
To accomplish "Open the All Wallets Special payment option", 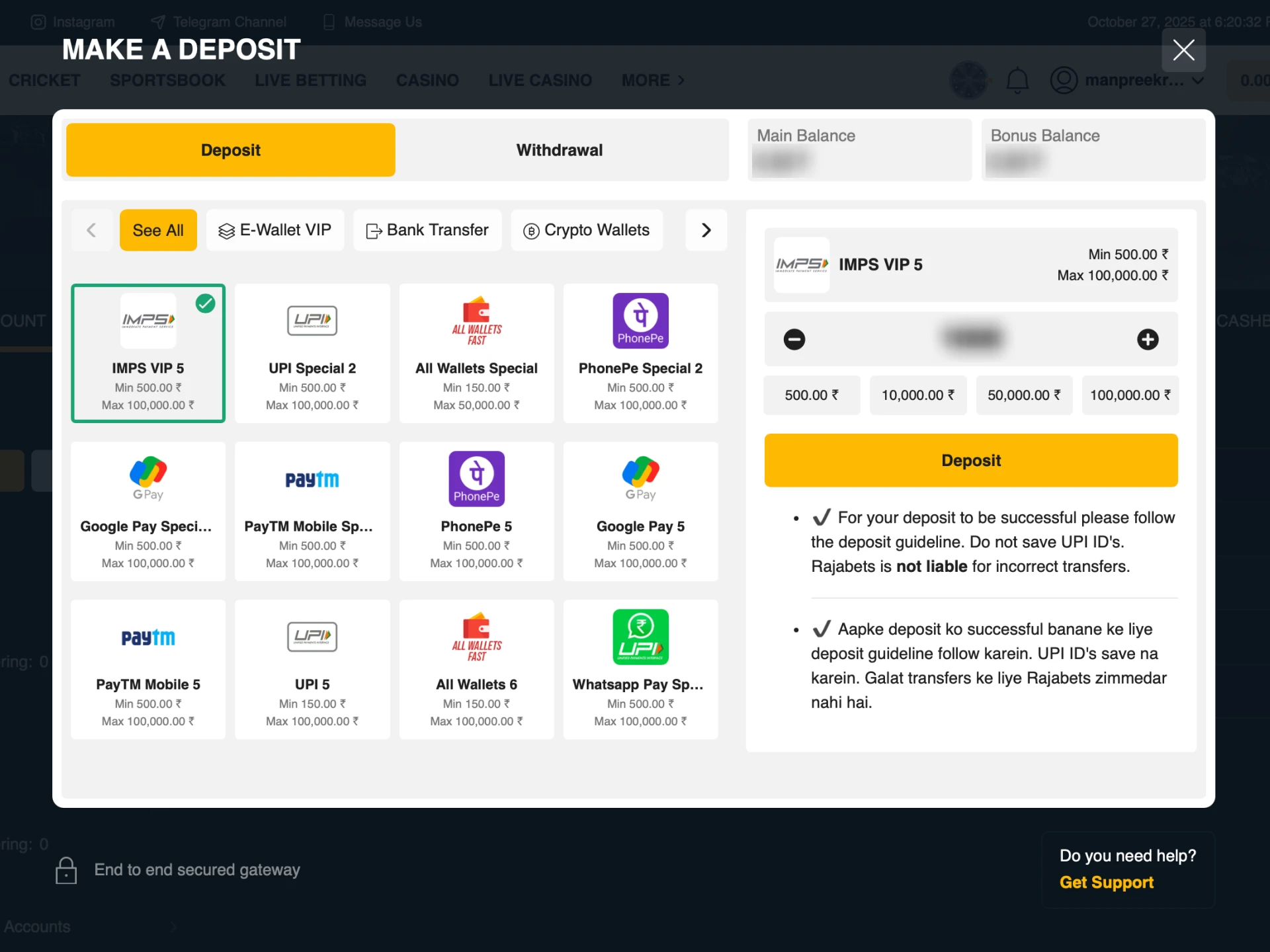I will click(x=476, y=353).
